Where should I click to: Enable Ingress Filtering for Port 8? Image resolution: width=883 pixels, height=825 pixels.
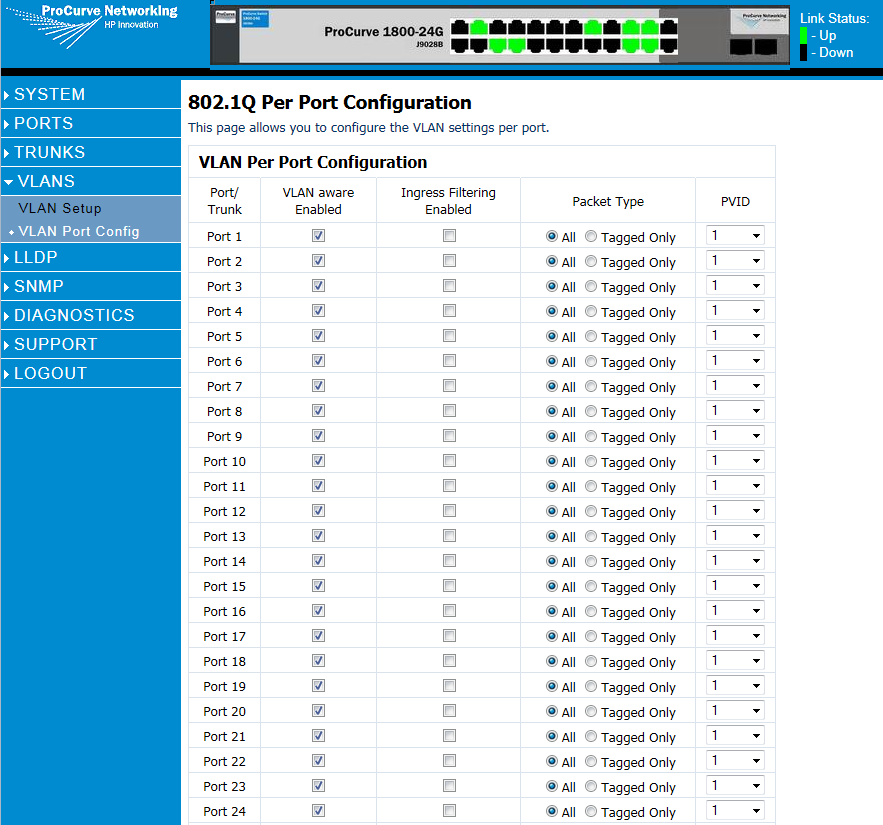click(449, 411)
